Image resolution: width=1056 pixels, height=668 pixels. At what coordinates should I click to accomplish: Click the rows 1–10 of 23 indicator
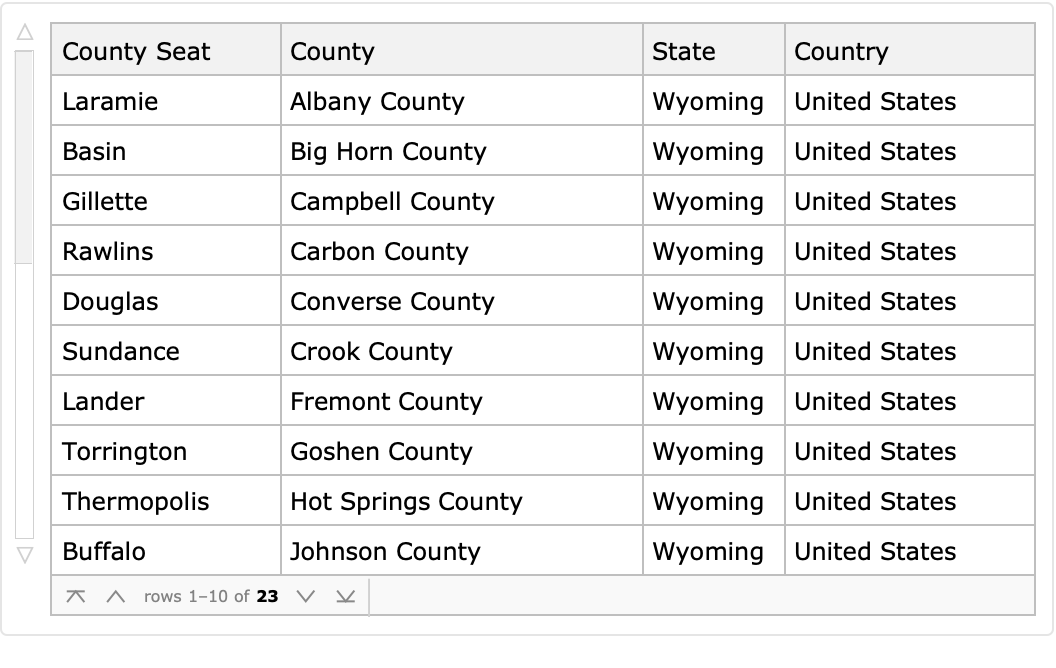click(x=210, y=597)
